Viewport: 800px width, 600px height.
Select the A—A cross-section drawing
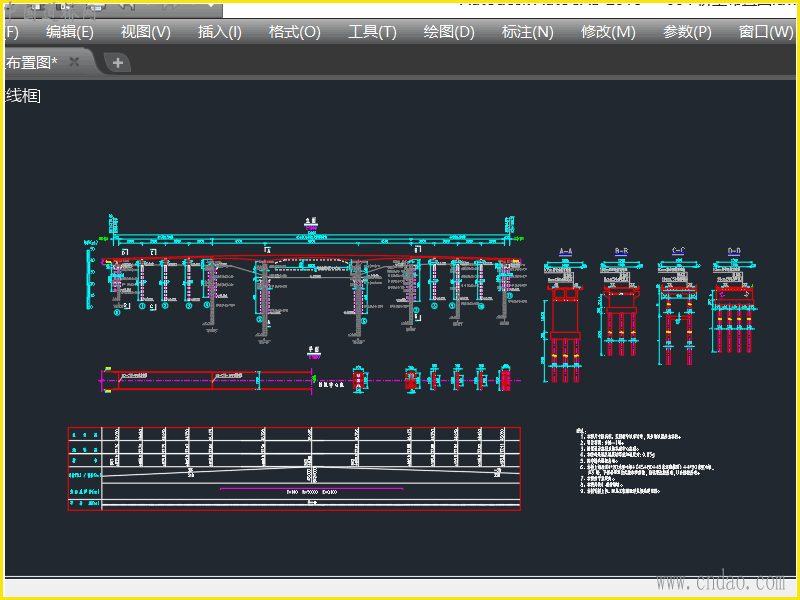tap(565, 315)
